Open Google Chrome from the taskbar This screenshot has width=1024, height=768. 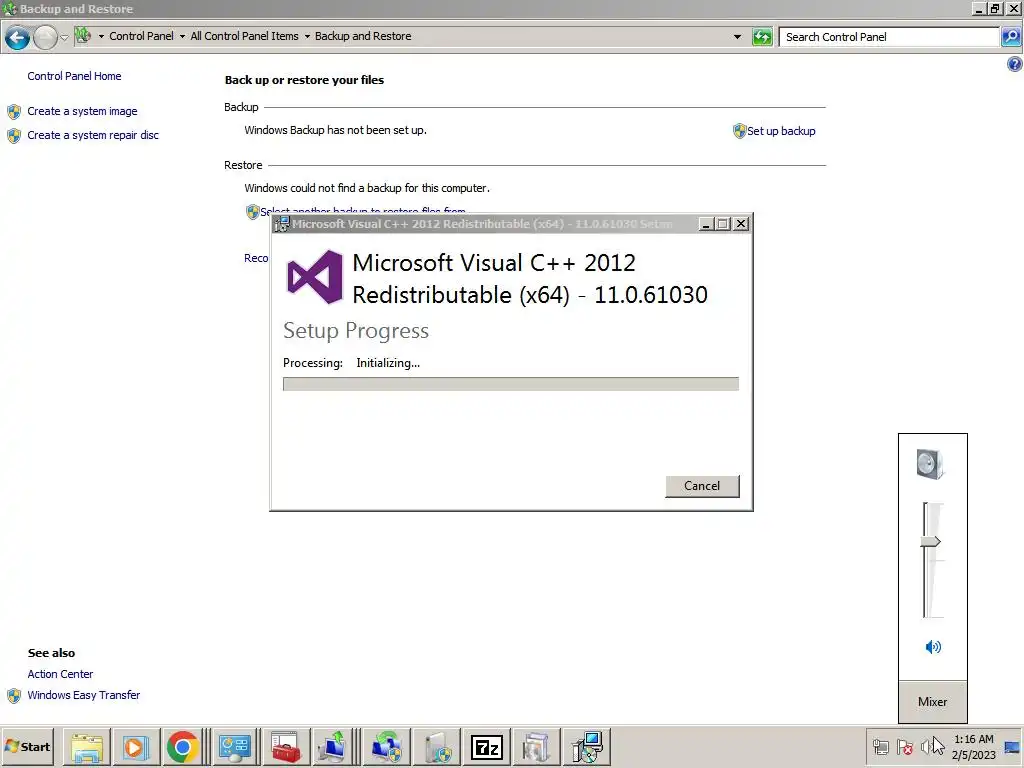coord(182,747)
